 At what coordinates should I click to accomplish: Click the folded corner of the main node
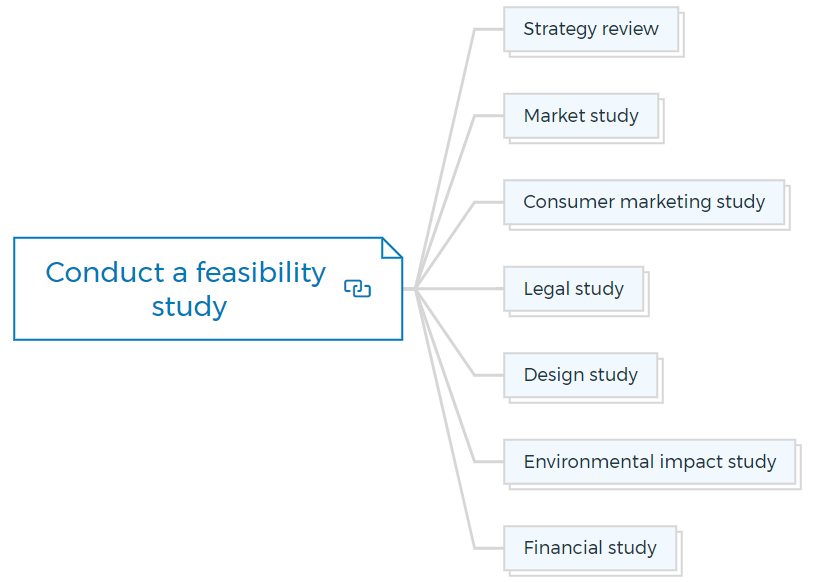[x=392, y=248]
